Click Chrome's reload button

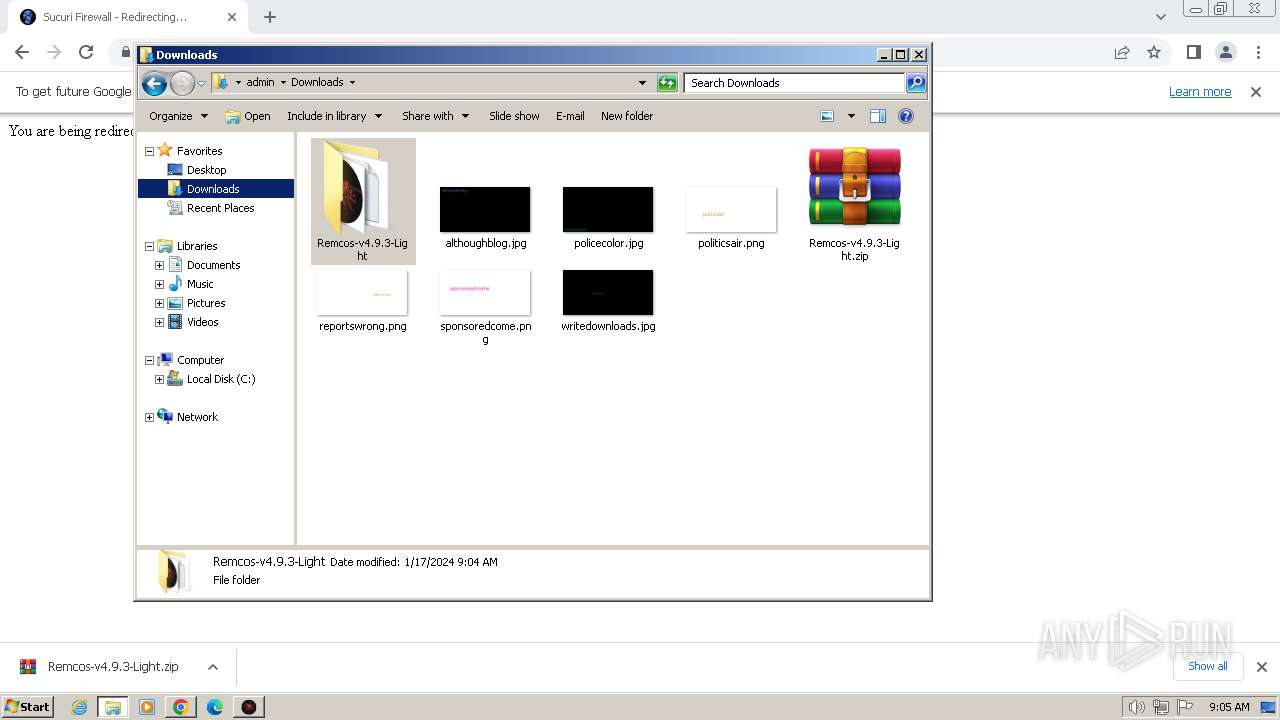86,52
